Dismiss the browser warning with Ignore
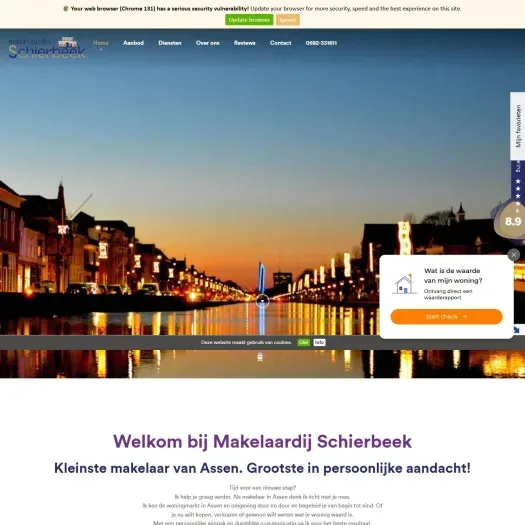This screenshot has height=525, width=525. pyautogui.click(x=288, y=20)
